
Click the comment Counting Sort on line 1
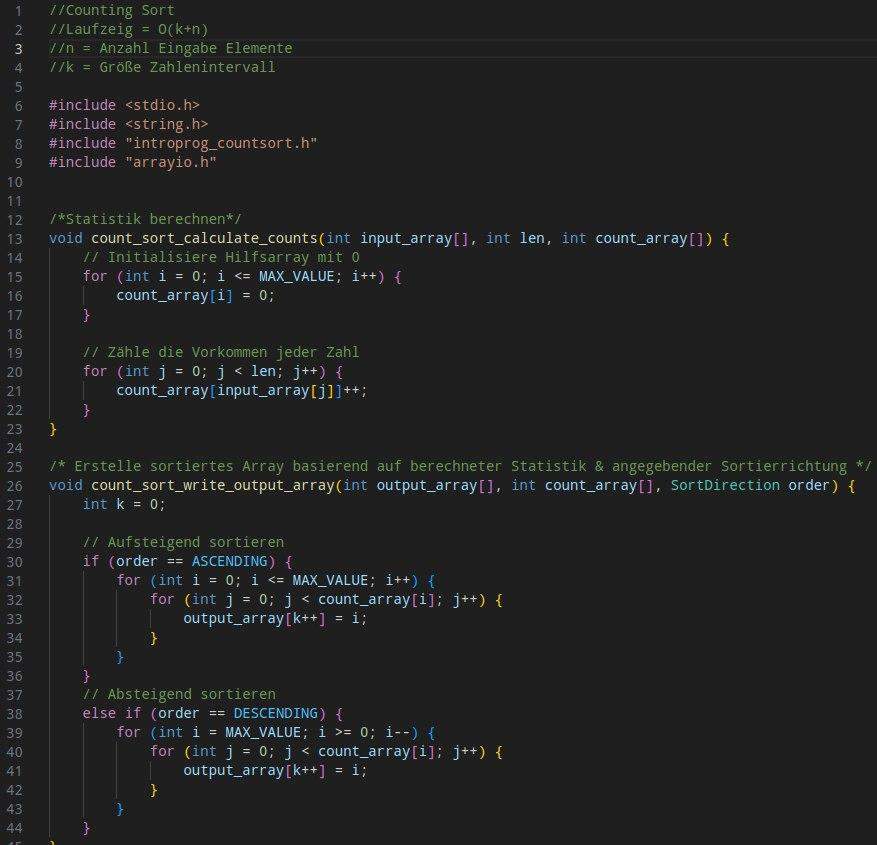(x=113, y=10)
